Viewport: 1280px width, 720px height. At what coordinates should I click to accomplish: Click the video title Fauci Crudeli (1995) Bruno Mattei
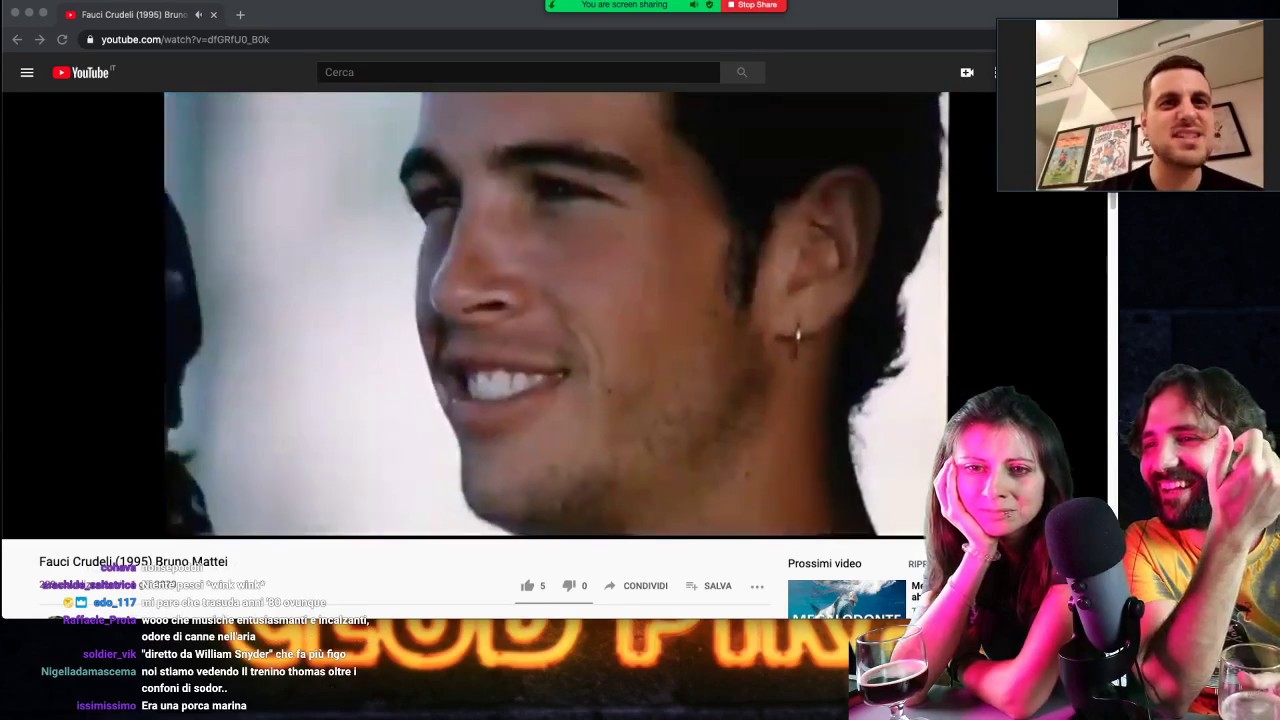point(133,561)
